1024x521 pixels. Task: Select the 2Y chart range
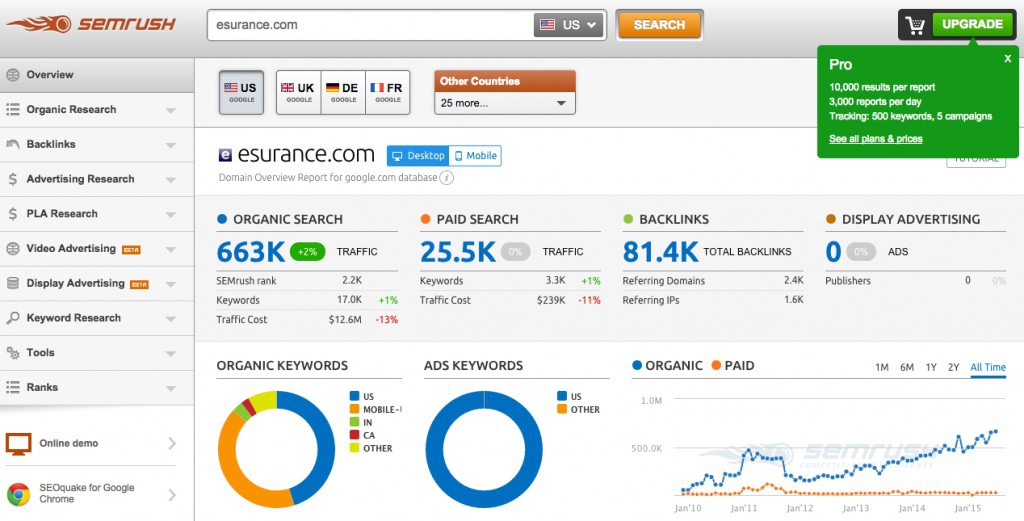(953, 368)
